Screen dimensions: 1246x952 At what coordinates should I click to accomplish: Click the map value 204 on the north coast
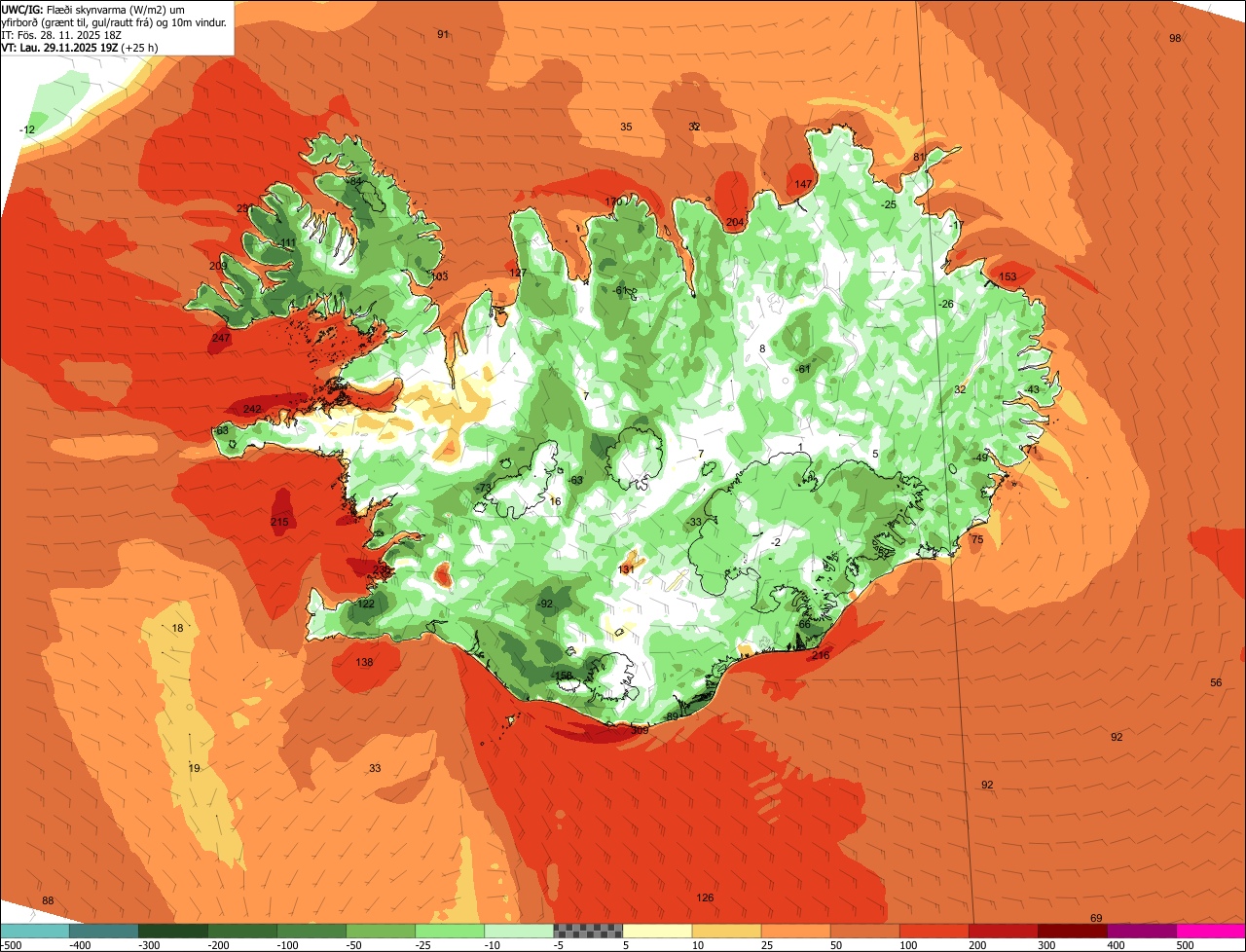point(735,223)
